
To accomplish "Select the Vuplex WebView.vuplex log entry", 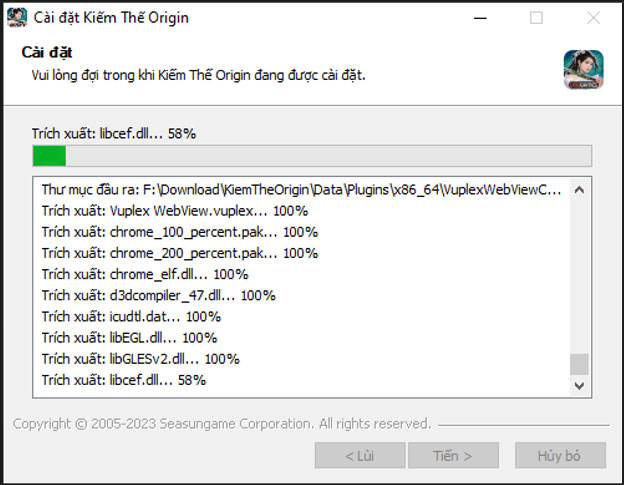I will (x=175, y=210).
